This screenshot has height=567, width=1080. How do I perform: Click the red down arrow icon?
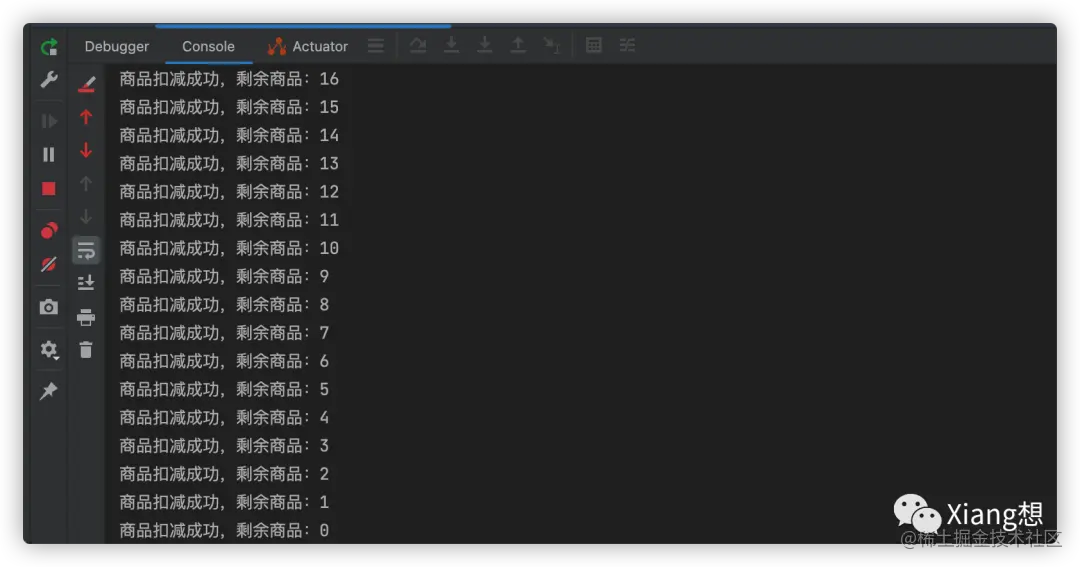point(86,150)
